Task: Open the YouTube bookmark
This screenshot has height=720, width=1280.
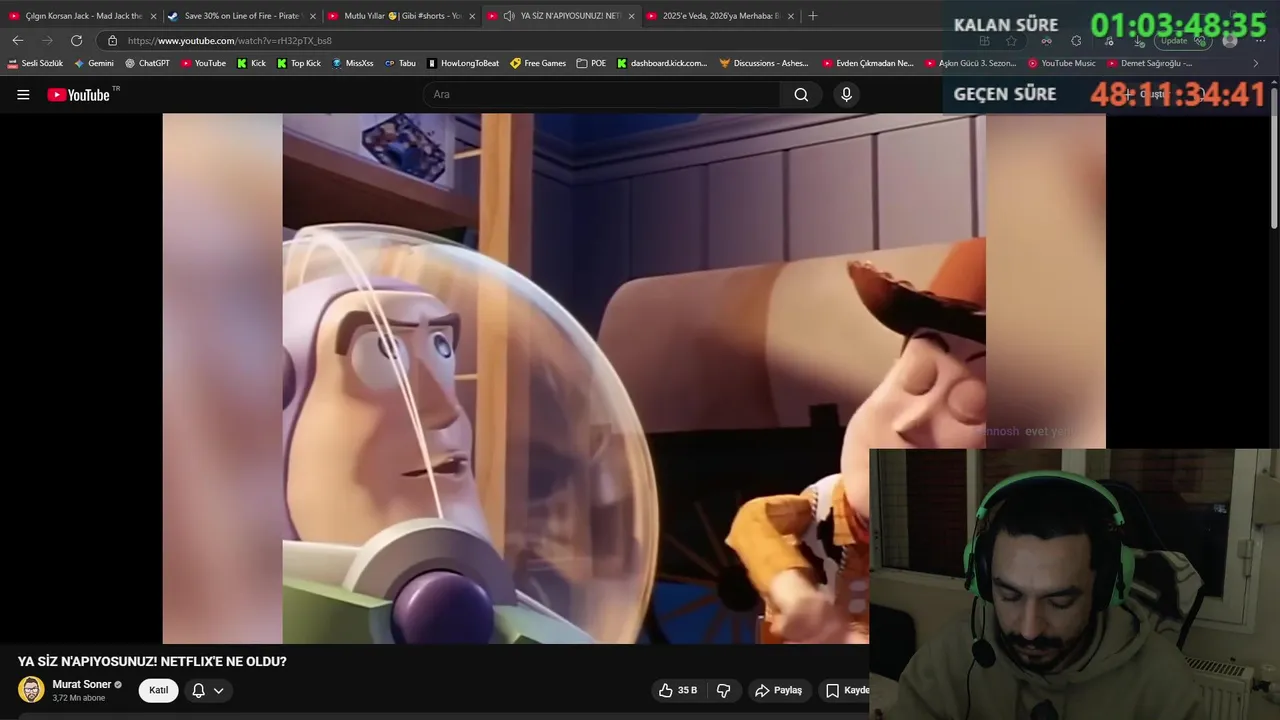Action: (x=204, y=63)
